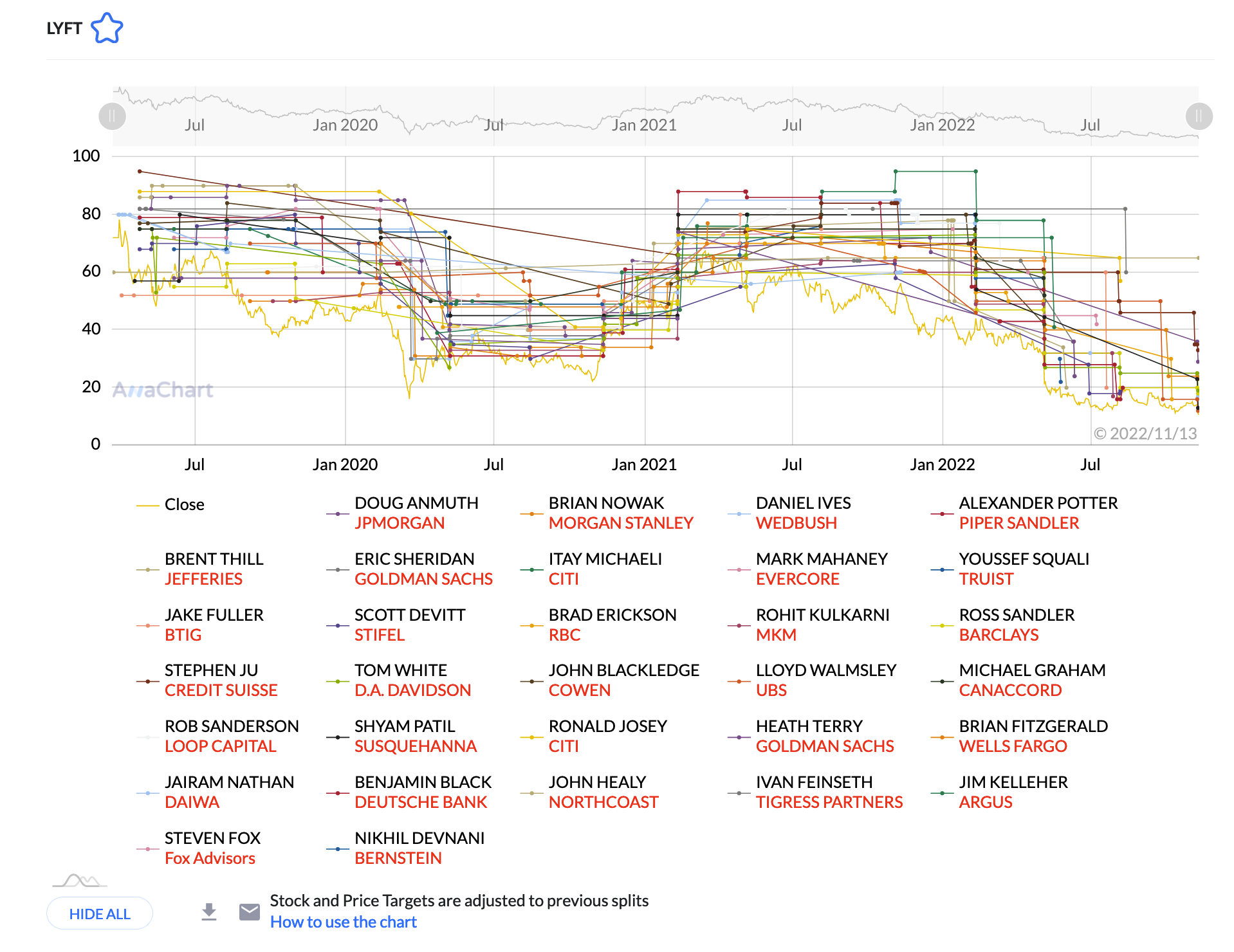1234x952 pixels.
Task: Grab the left range navigator handle
Action: coord(112,116)
